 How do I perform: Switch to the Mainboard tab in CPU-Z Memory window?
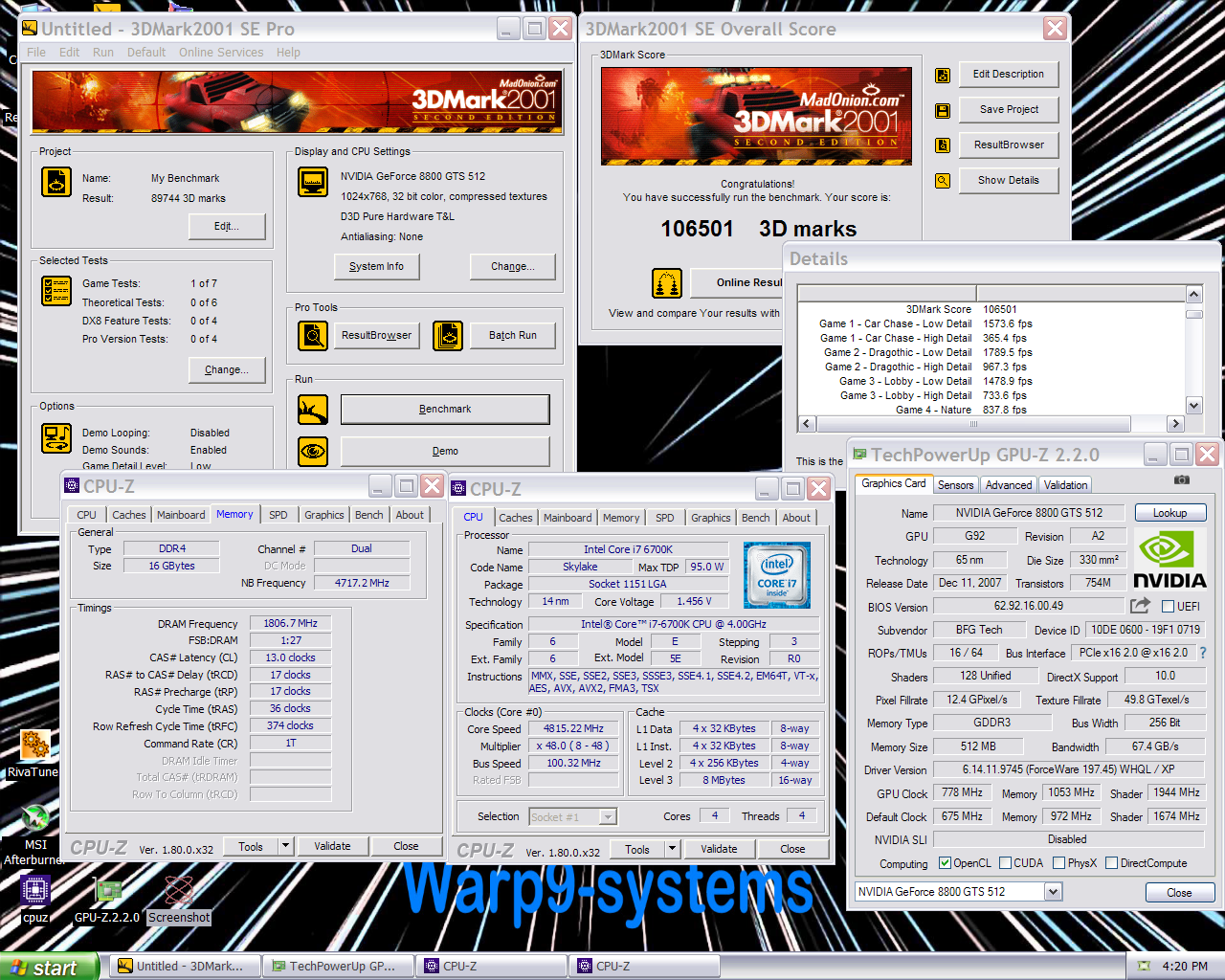[x=181, y=515]
